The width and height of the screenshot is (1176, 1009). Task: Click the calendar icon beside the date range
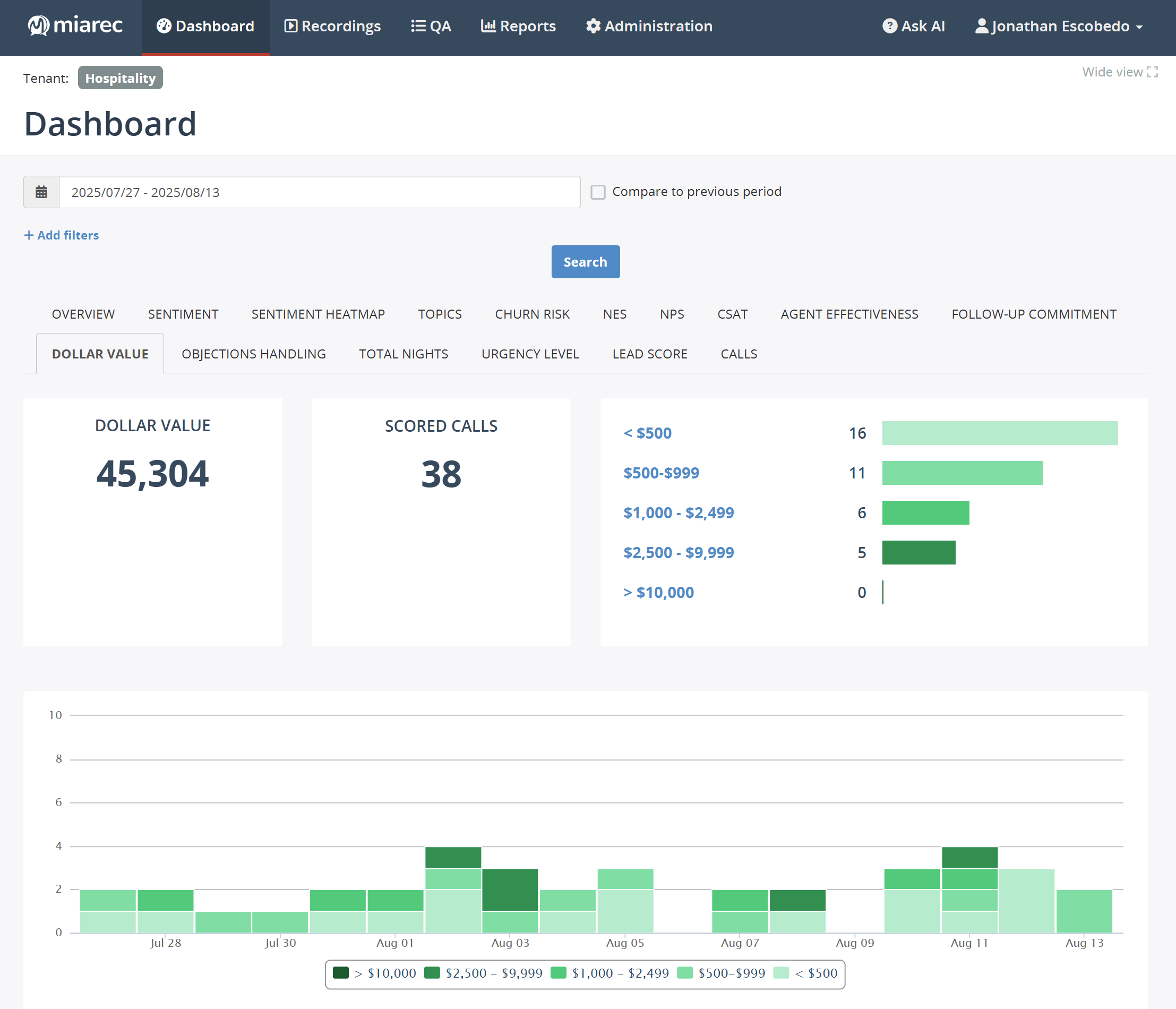(x=41, y=192)
